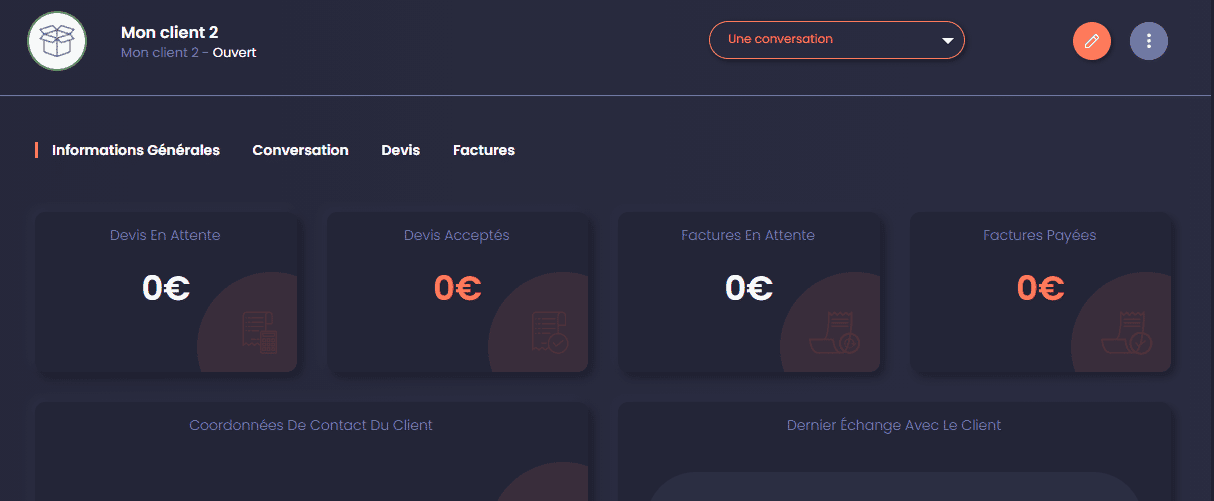
Task: Click invoice icon in Factures En Attente card
Action: (834, 333)
